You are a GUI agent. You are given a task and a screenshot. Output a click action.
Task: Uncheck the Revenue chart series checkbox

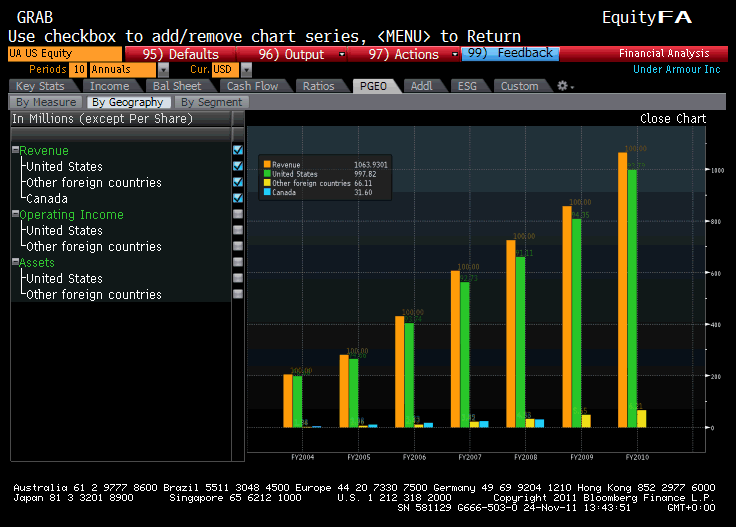tap(238, 150)
